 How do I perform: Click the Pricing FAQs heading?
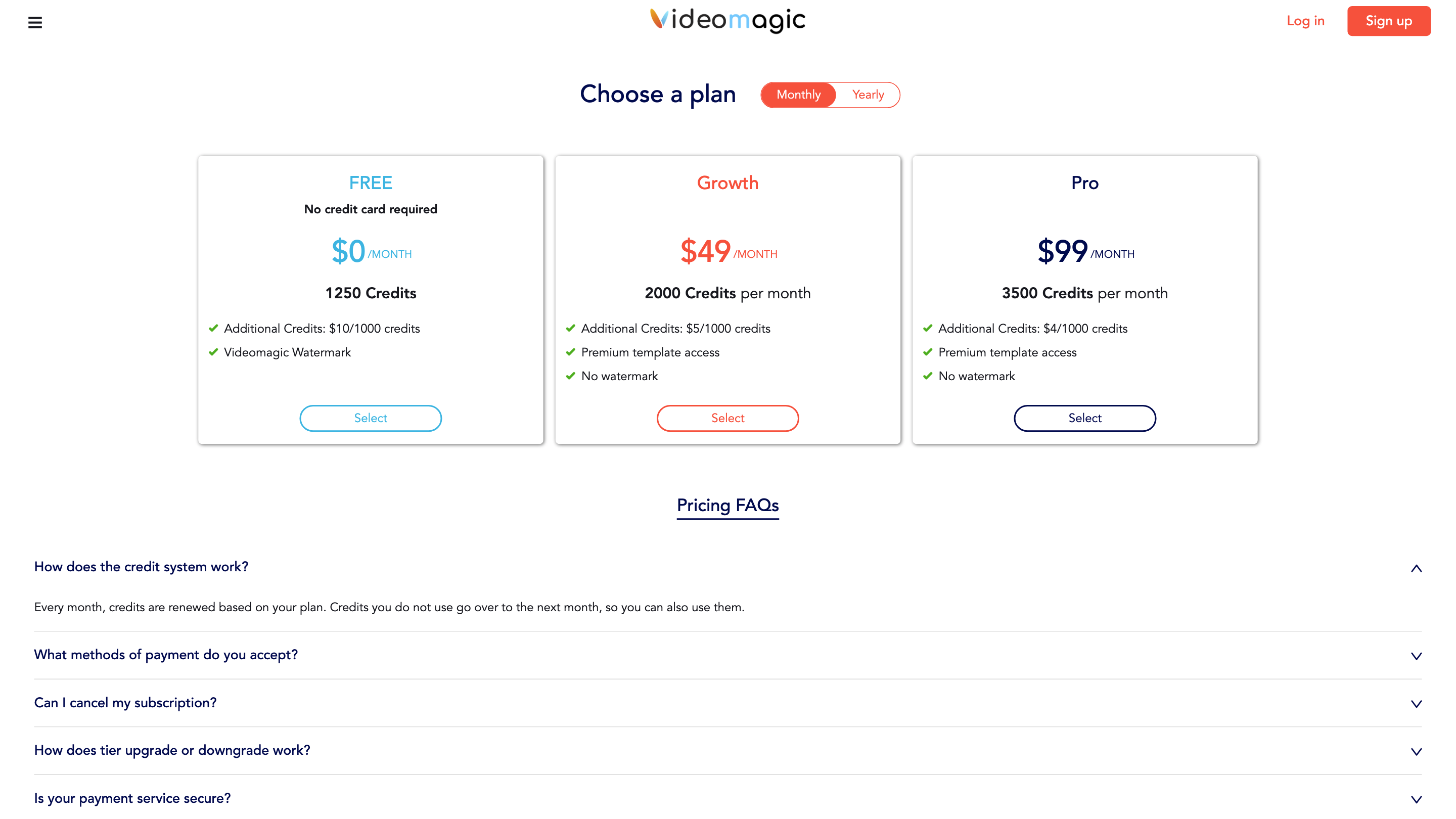(x=727, y=505)
